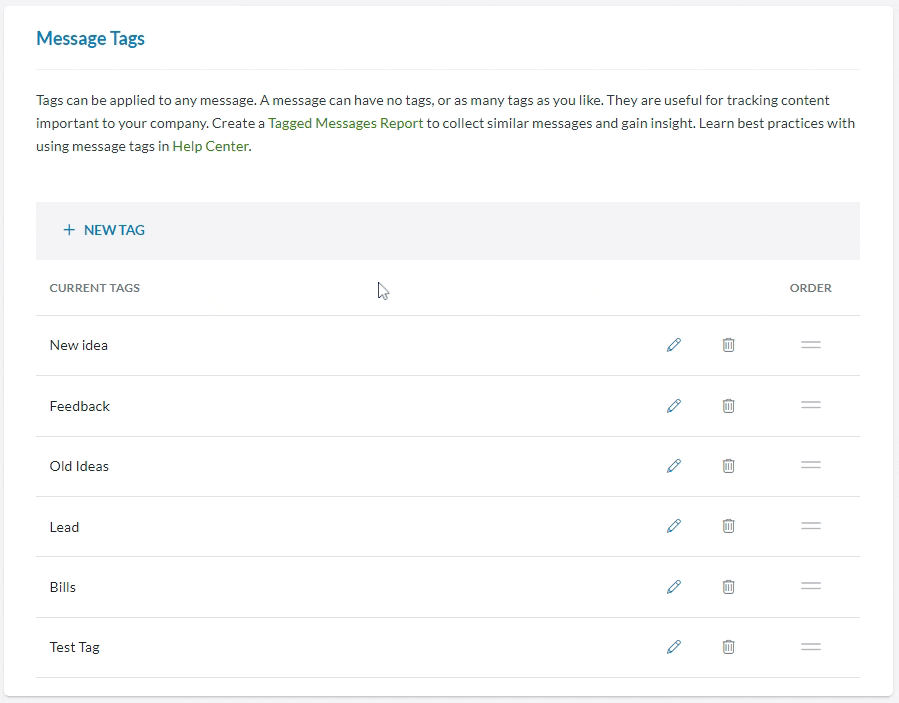Click the edit pencil icon for New idea
The image size is (899, 703).
coord(674,345)
